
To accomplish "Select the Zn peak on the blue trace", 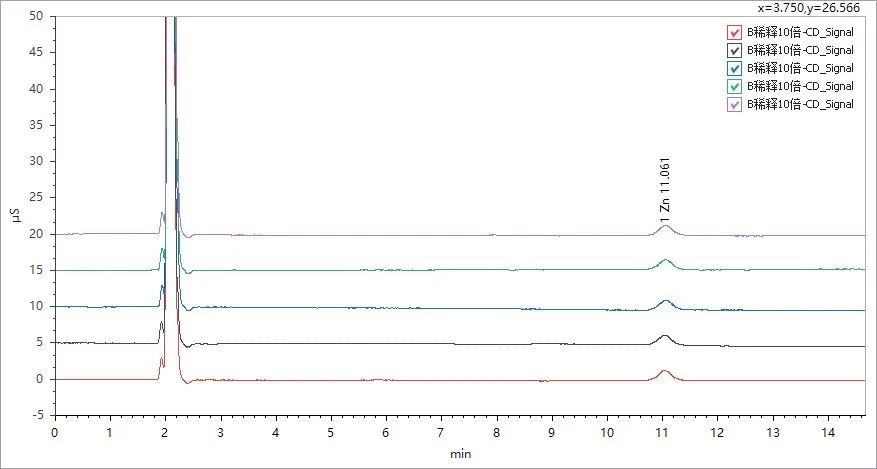I will [666, 301].
